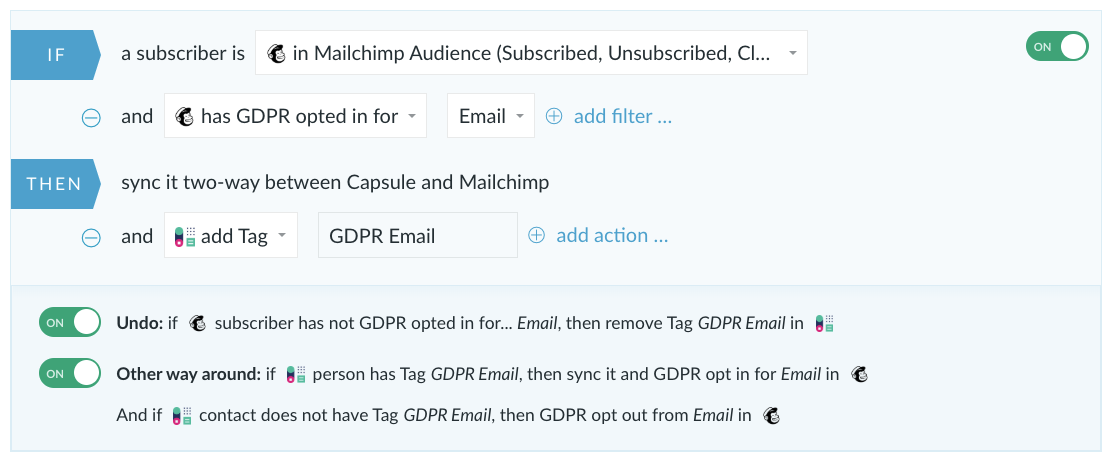Click the THEN rule label
Image resolution: width=1109 pixels, height=465 pixels.
[x=55, y=184]
